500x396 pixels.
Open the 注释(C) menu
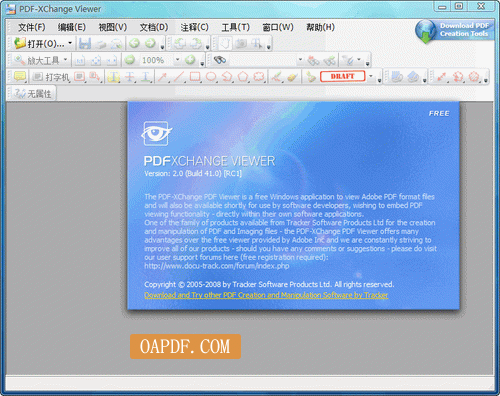tap(195, 27)
